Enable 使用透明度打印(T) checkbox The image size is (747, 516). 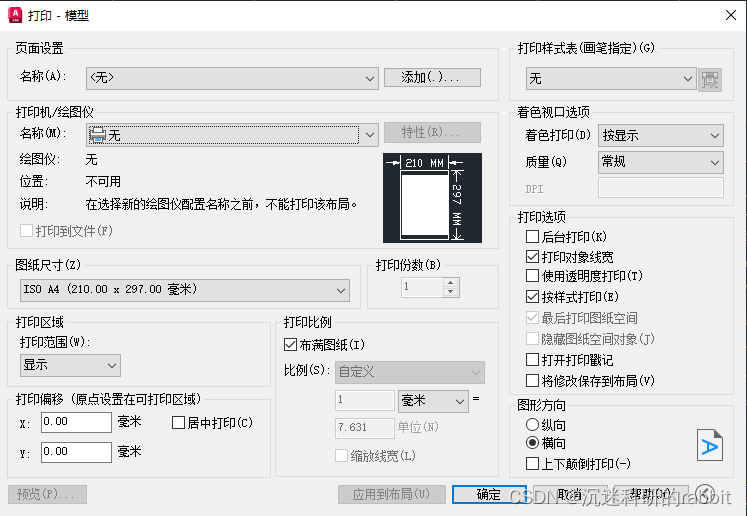pos(532,276)
